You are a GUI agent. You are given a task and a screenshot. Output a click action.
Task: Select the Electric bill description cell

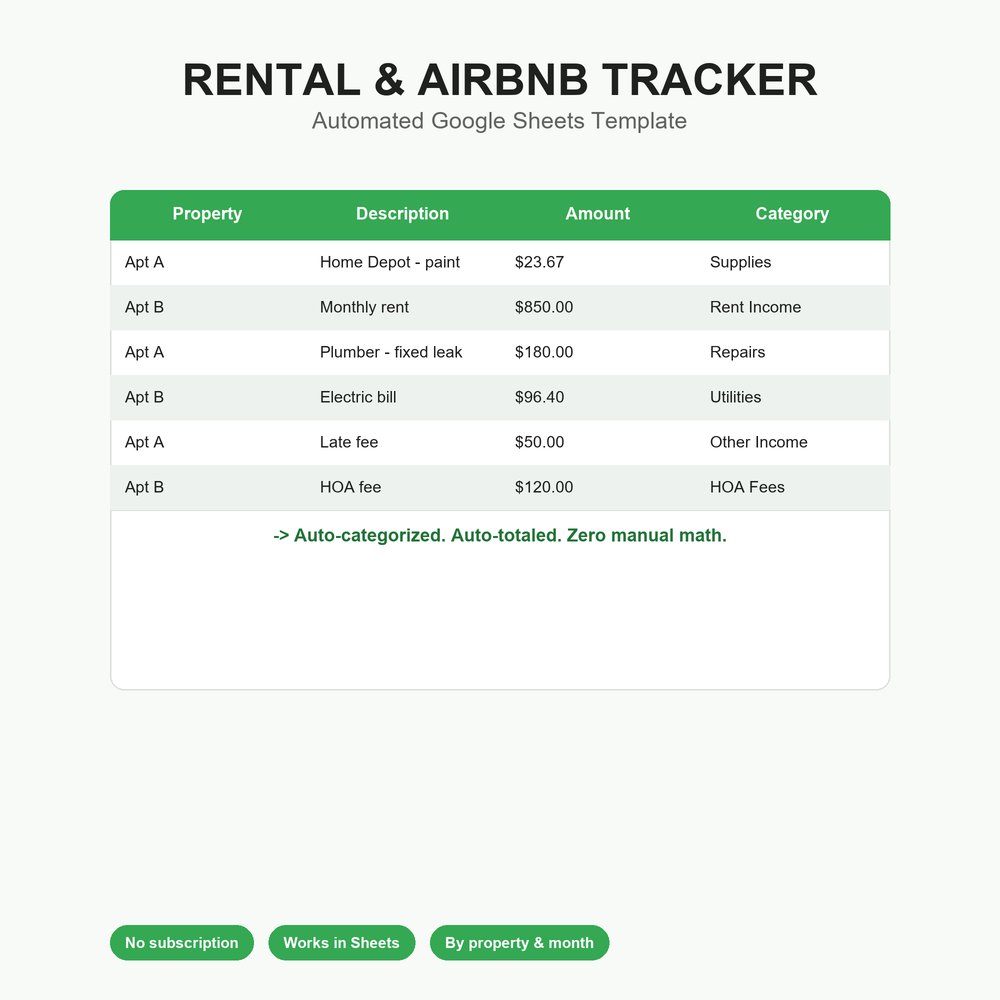[x=358, y=397]
